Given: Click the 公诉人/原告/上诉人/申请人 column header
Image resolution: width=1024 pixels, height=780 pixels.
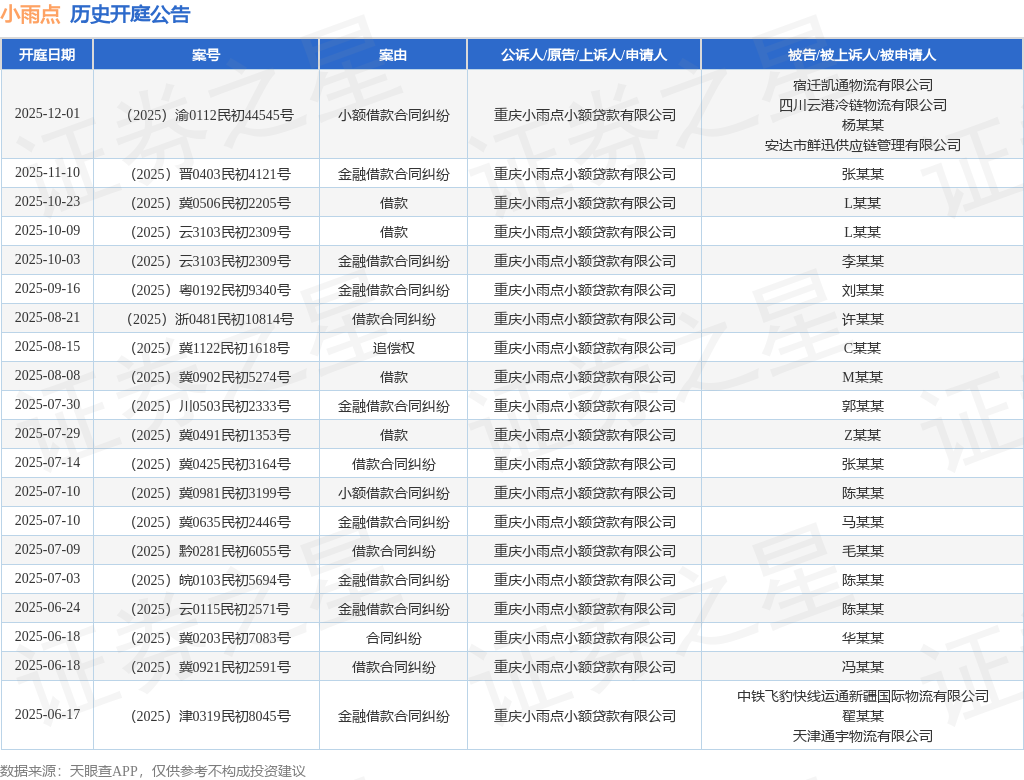Looking at the screenshot, I should coord(584,55).
